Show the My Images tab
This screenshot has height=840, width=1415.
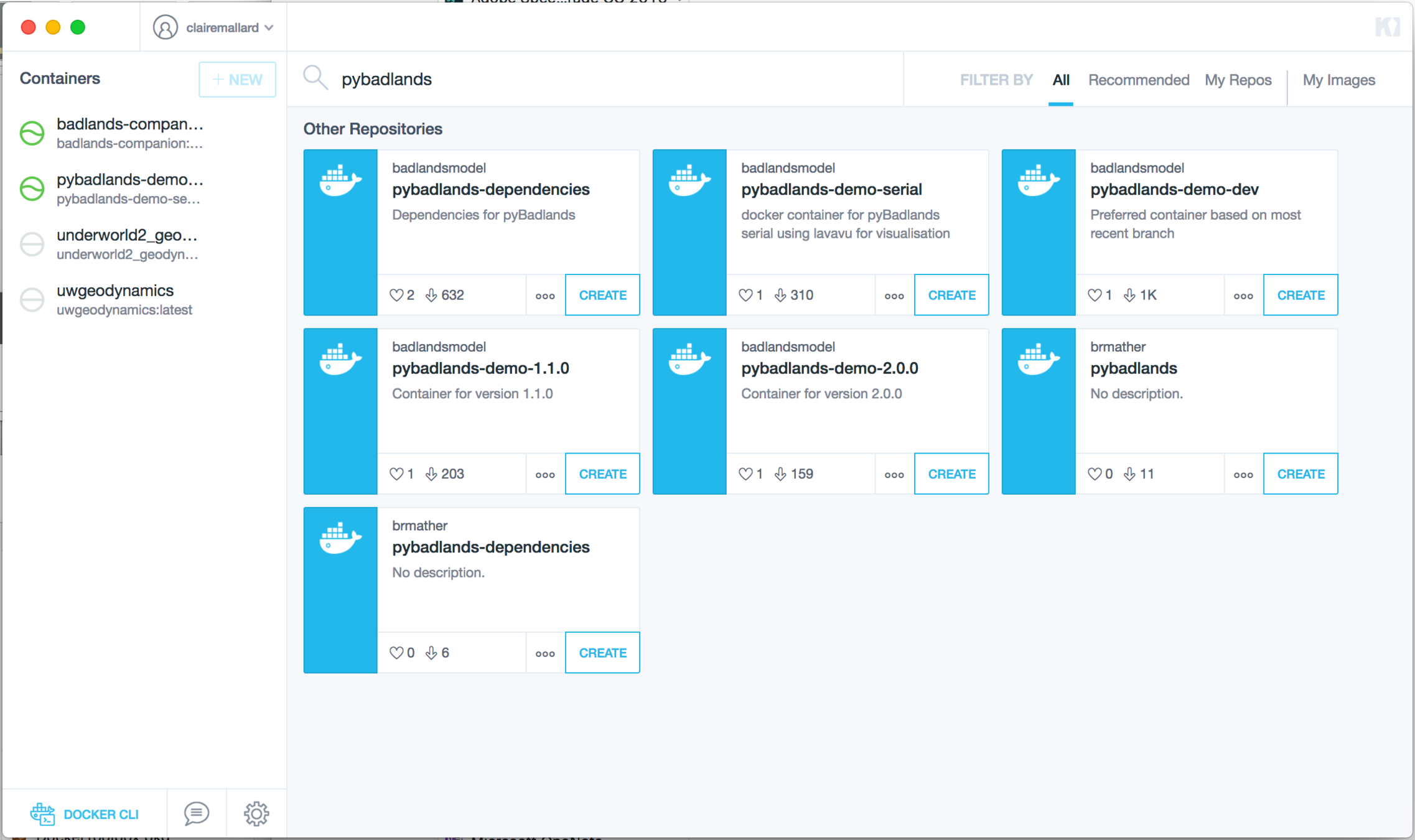coord(1338,80)
